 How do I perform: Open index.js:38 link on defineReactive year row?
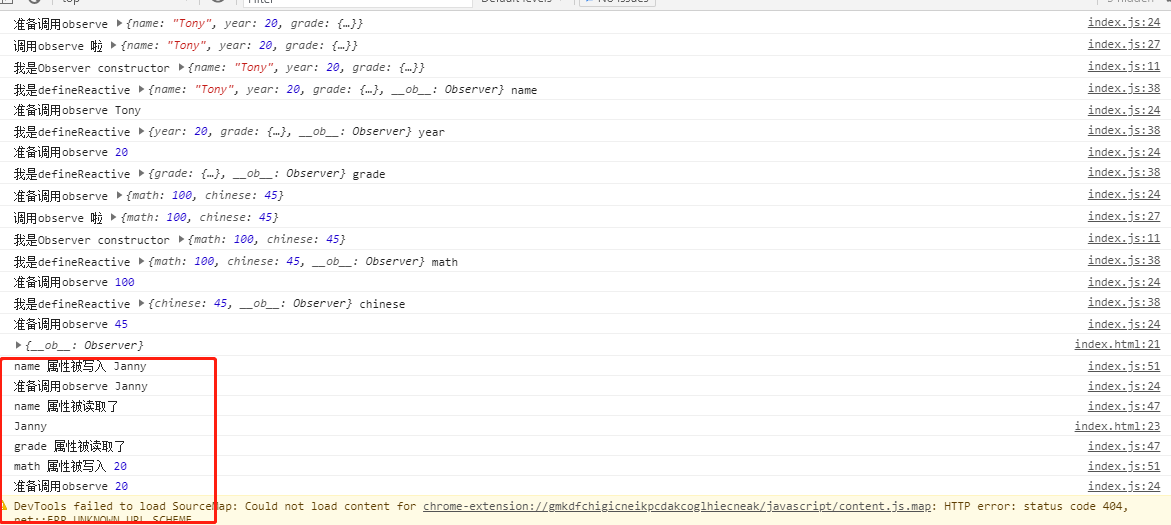click(x=1124, y=130)
